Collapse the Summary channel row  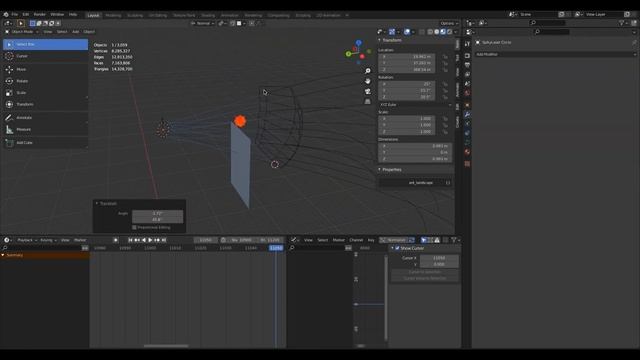[x=3, y=255]
